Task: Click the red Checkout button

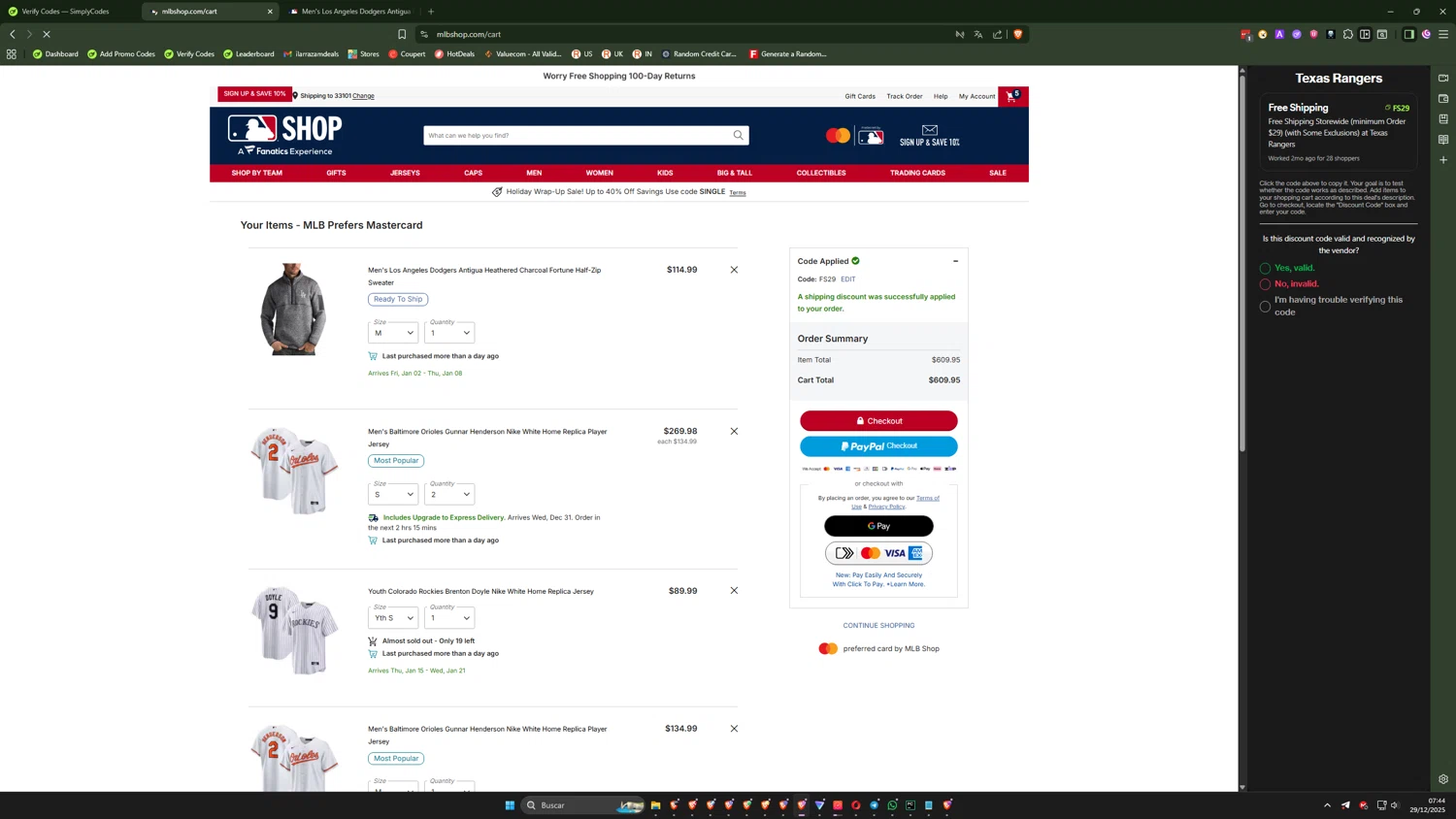Action: click(x=878, y=420)
